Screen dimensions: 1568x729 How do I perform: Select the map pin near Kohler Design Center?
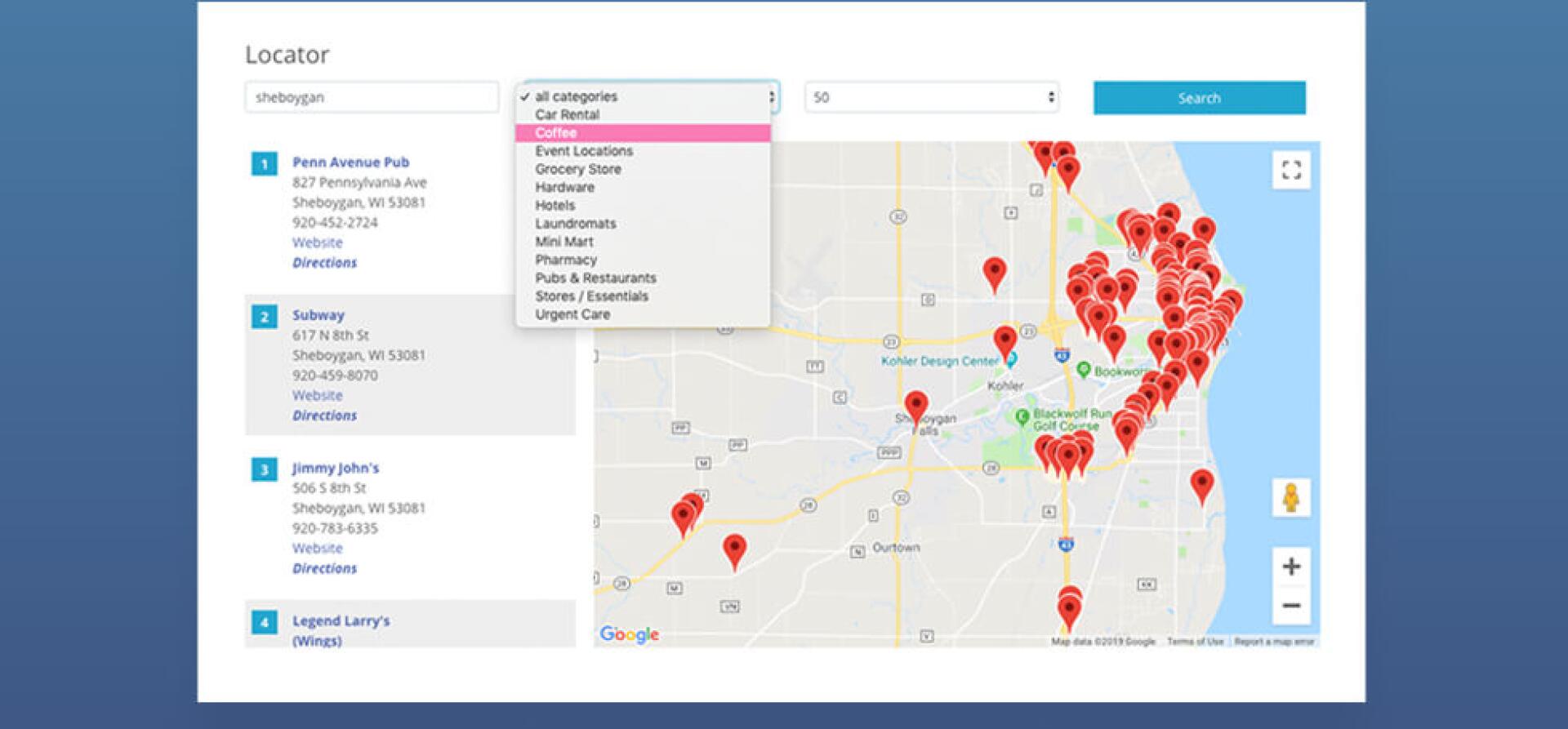[x=1005, y=342]
